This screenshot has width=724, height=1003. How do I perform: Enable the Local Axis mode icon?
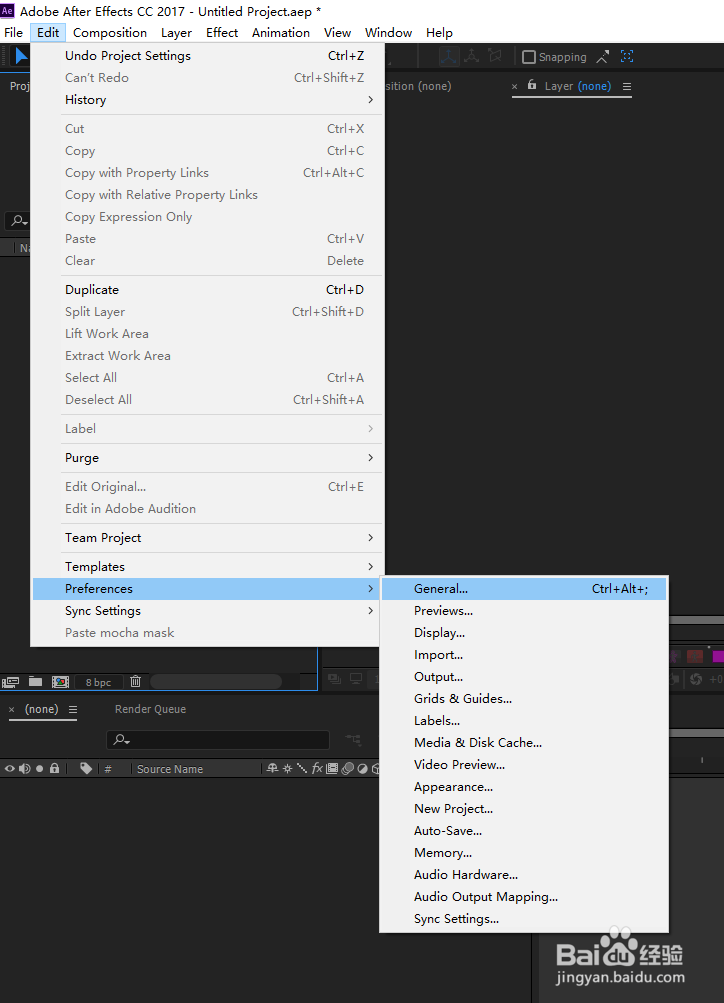(448, 56)
